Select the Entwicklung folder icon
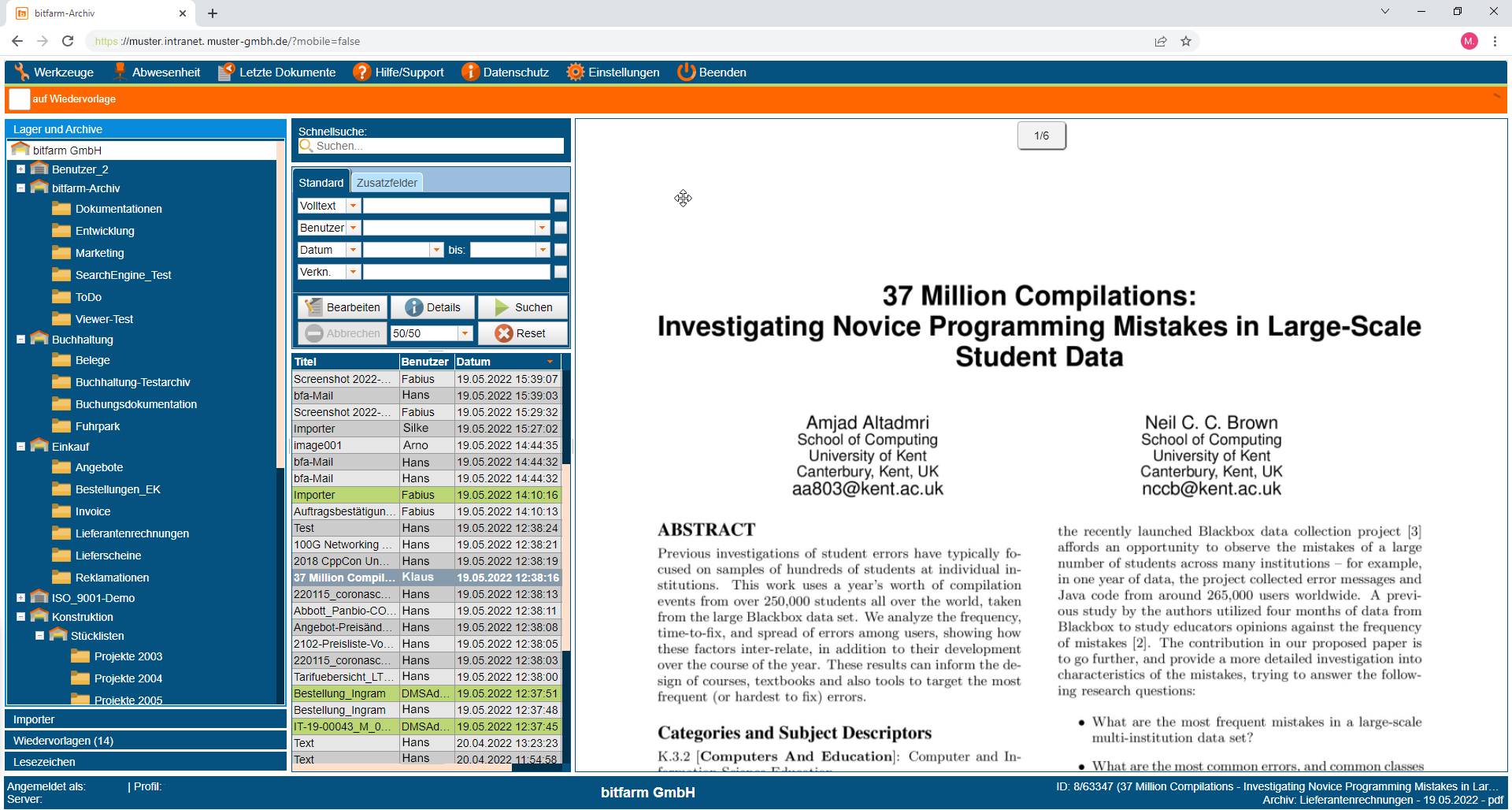 tap(61, 231)
